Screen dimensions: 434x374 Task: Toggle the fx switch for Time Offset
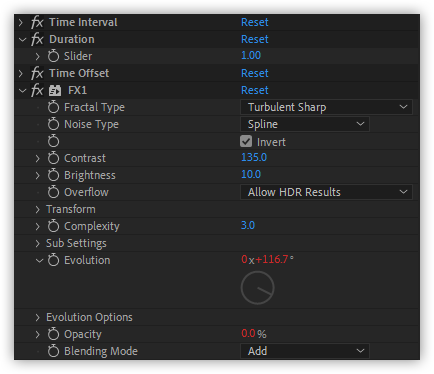[x=37, y=73]
